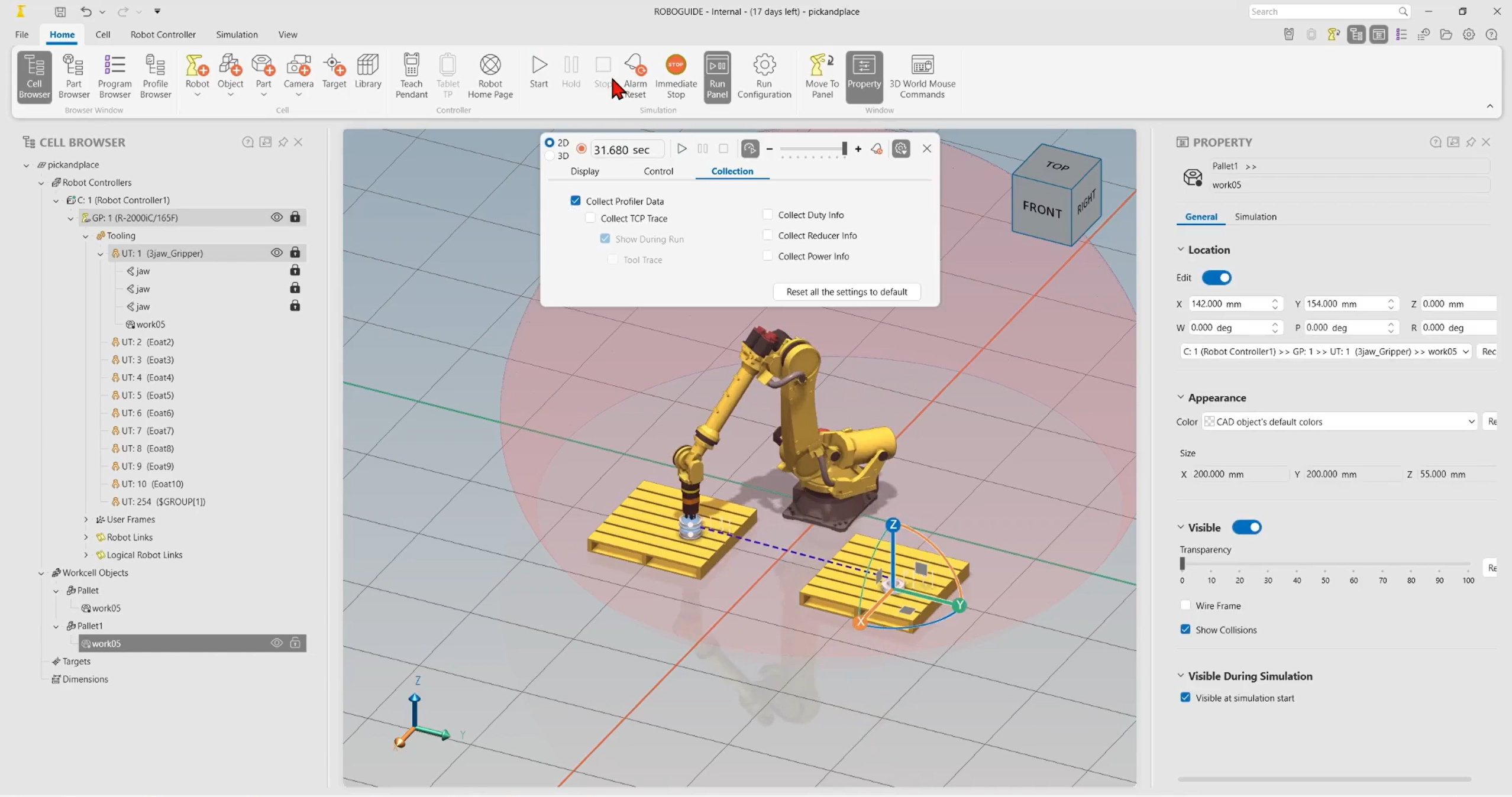
Task: Switch to the Simulation ribbon tab
Action: point(237,34)
